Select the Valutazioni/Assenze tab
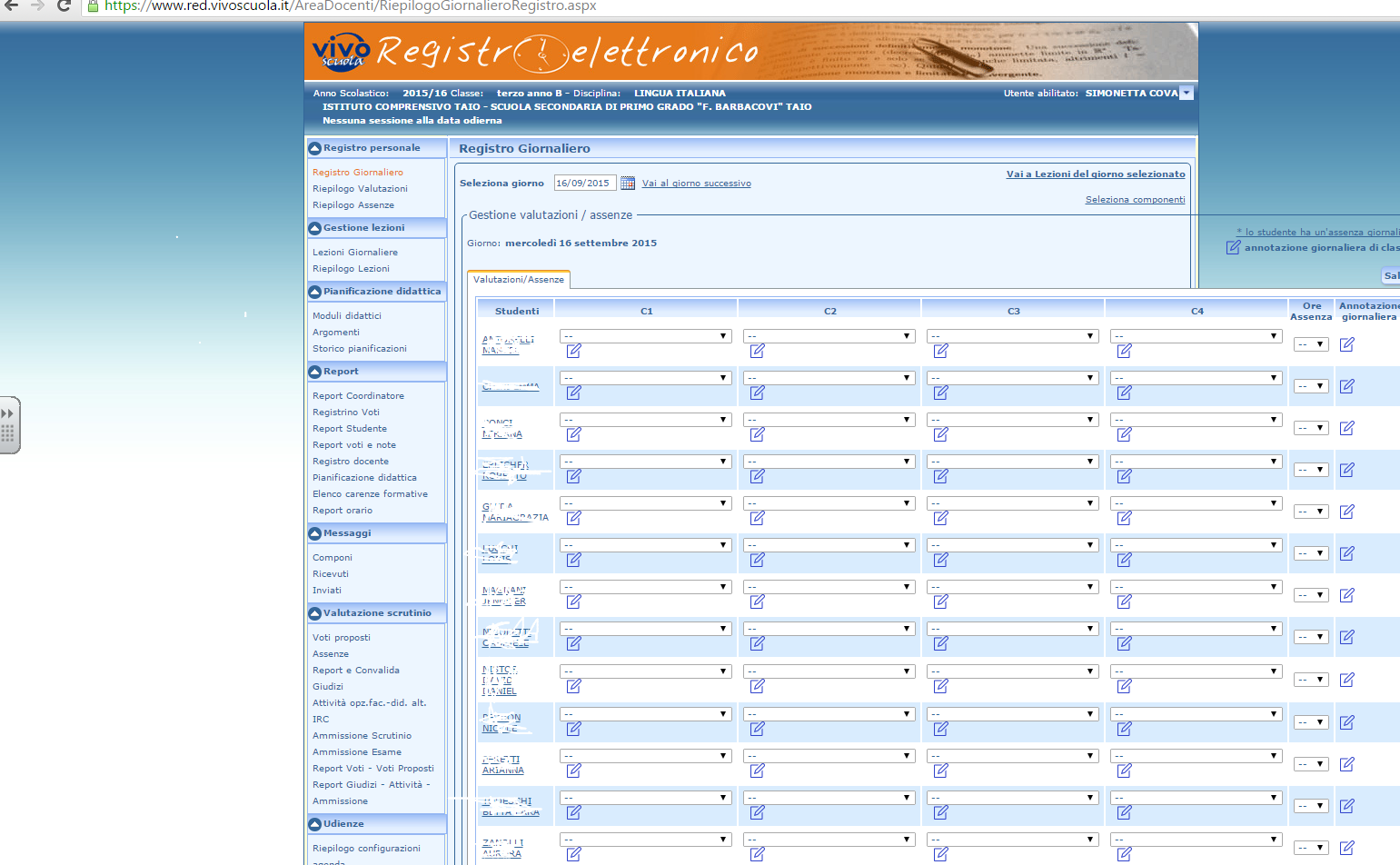This screenshot has height=865, width=1400. point(519,280)
